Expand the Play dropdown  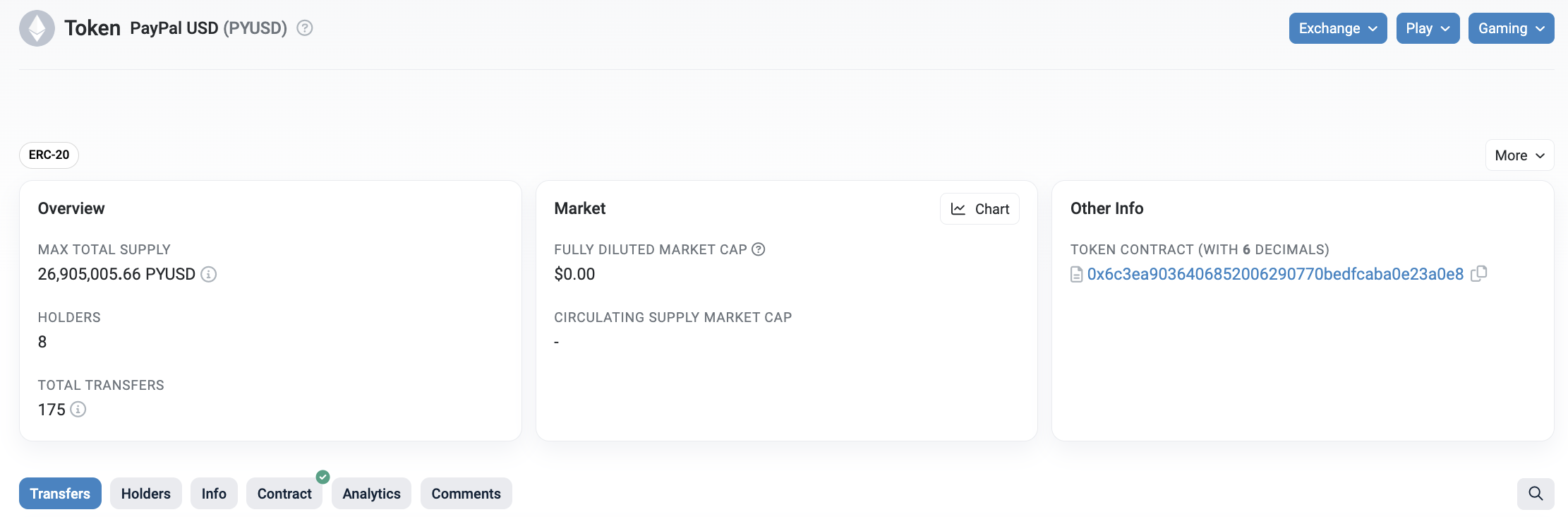(x=1428, y=28)
